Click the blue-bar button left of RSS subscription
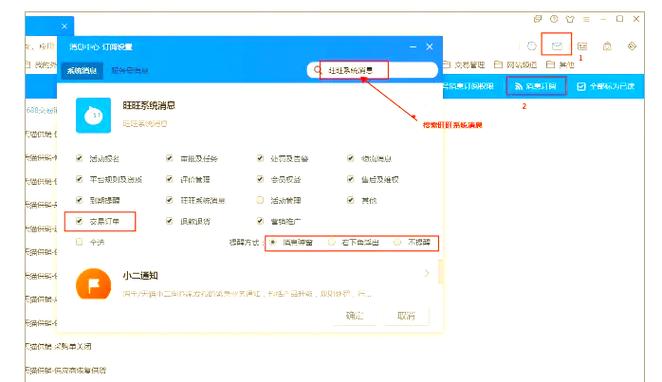The image size is (662, 382). pyautogui.click(x=468, y=87)
